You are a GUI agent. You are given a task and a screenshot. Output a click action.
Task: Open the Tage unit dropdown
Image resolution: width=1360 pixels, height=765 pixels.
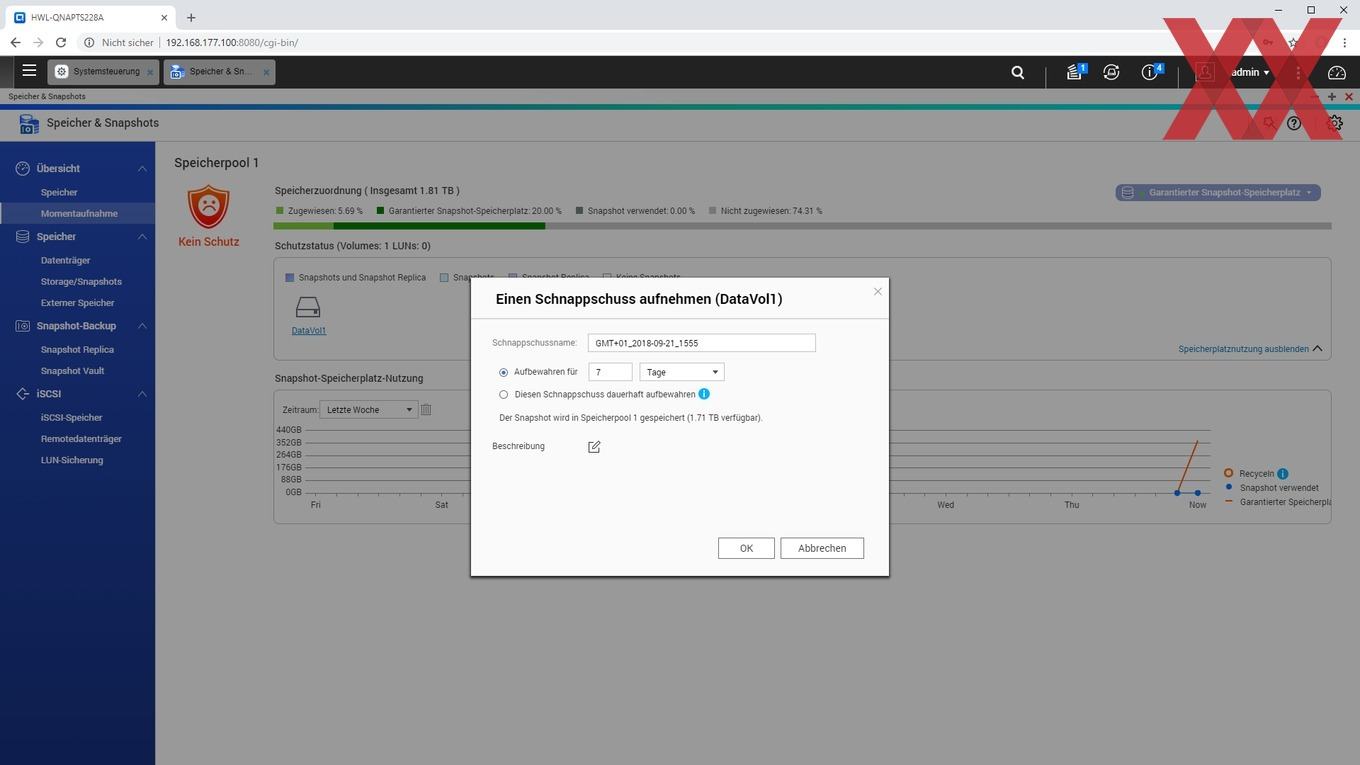pos(682,372)
